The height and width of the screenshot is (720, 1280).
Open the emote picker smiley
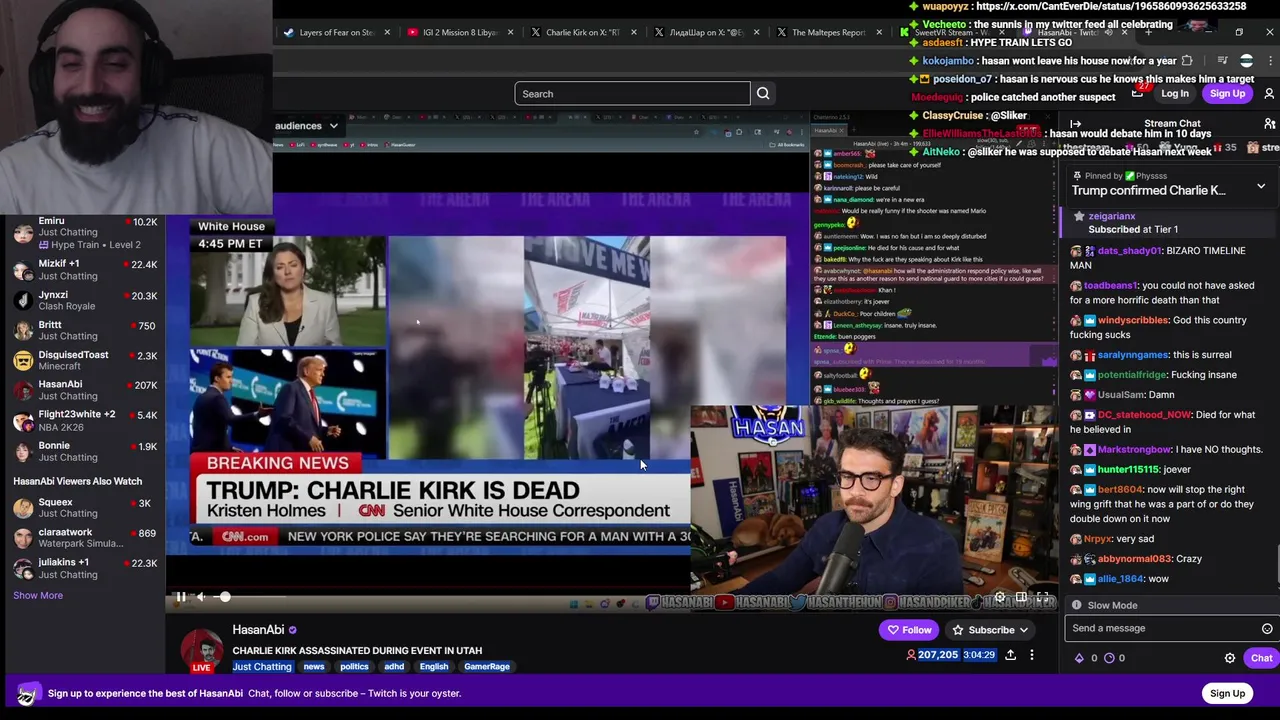pos(1267,629)
